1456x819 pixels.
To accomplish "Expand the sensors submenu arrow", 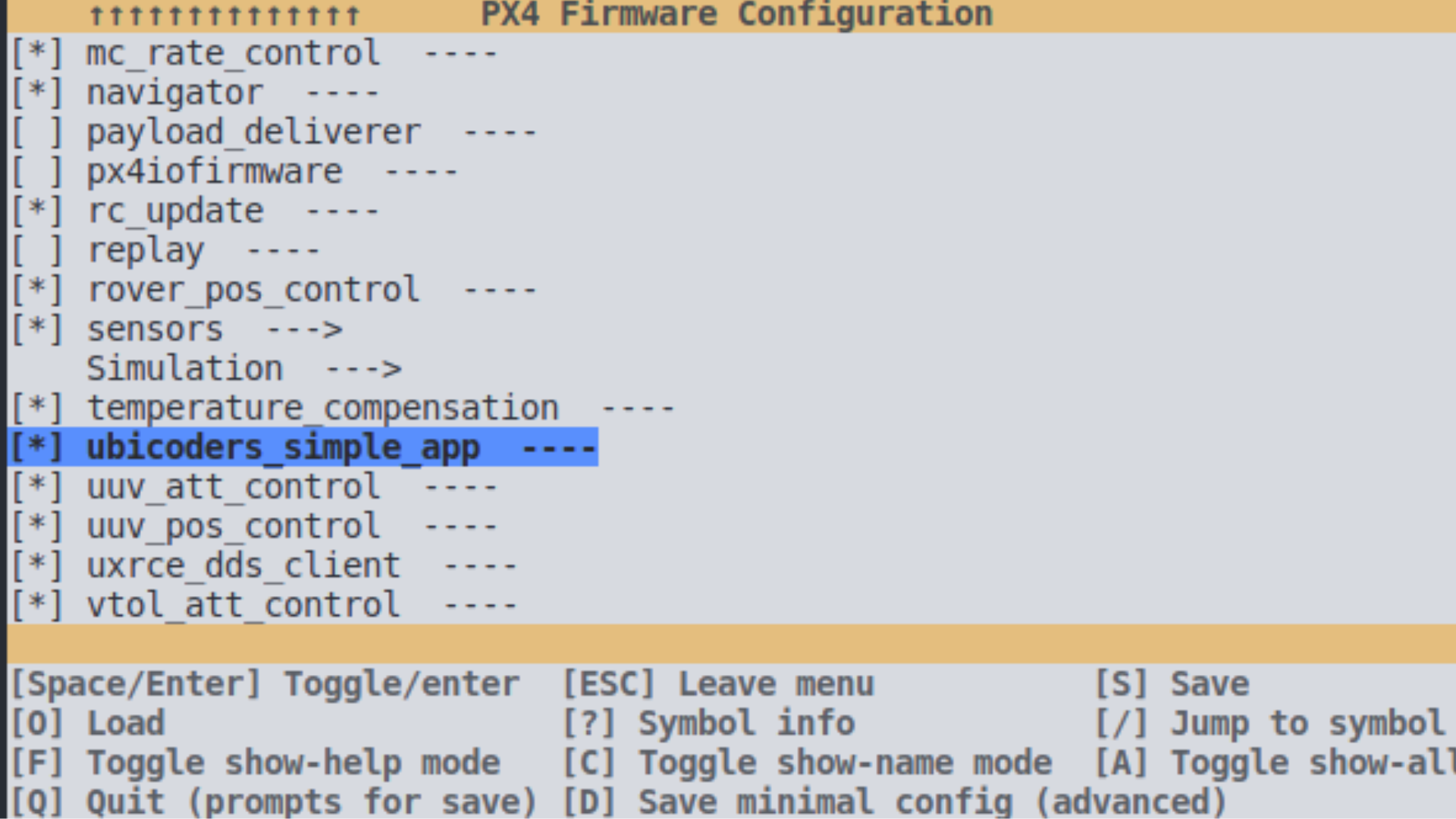I will pyautogui.click(x=305, y=330).
